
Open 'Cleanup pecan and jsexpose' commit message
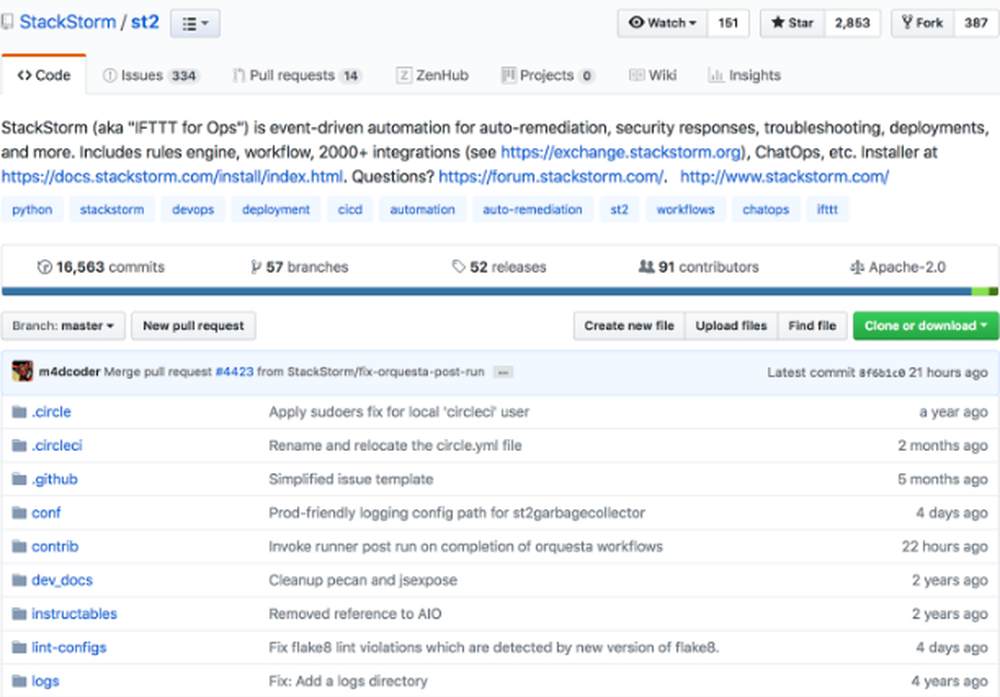click(x=363, y=580)
